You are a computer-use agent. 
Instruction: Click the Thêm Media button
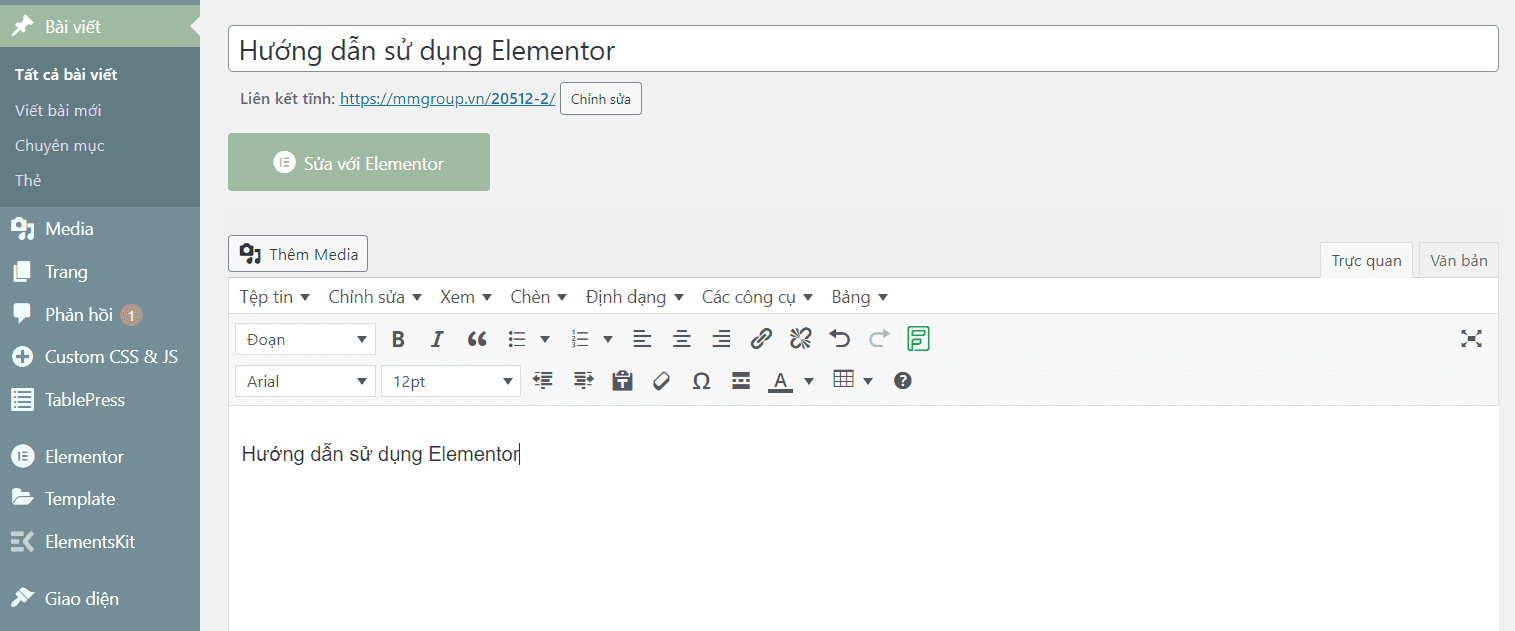[298, 254]
